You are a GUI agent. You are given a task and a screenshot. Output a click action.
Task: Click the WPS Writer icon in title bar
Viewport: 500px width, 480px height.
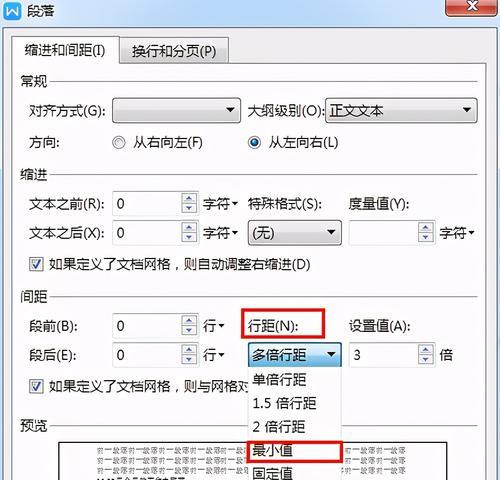click(x=12, y=11)
